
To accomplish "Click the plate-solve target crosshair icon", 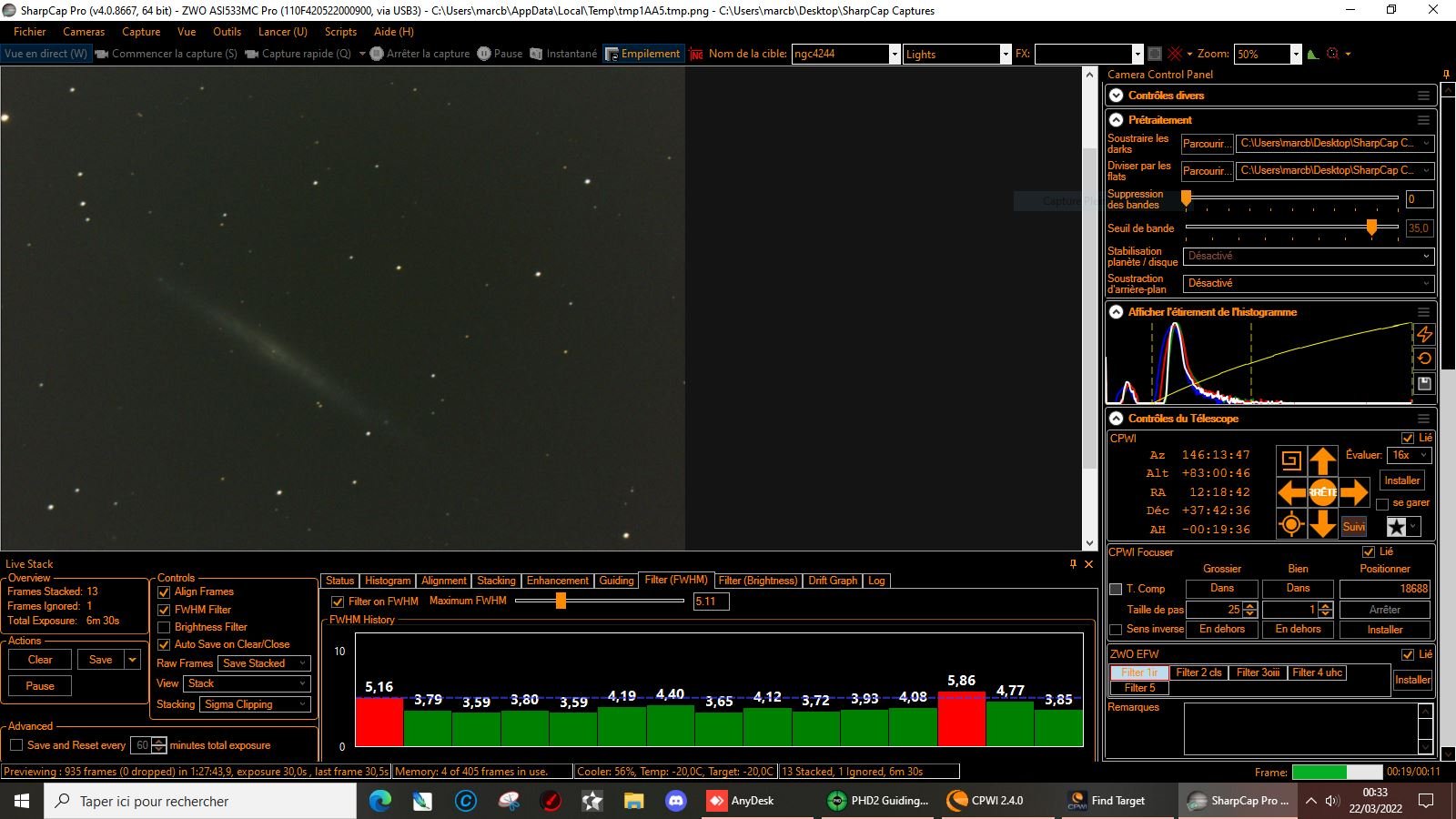I will (1290, 523).
